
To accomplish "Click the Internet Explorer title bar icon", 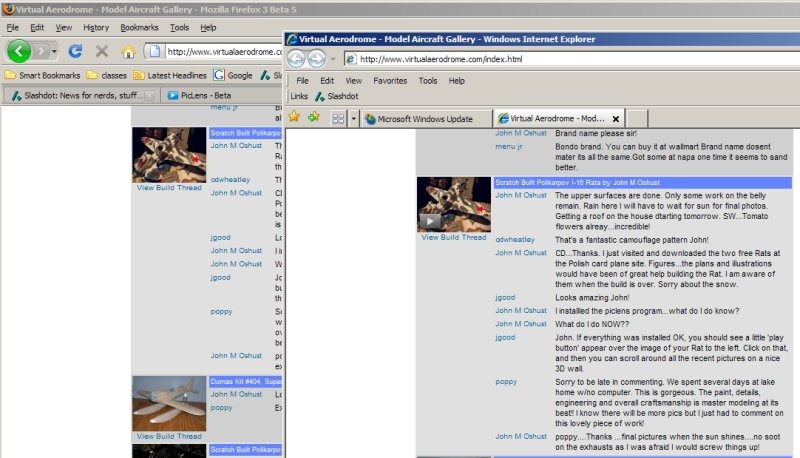I will tap(292, 39).
